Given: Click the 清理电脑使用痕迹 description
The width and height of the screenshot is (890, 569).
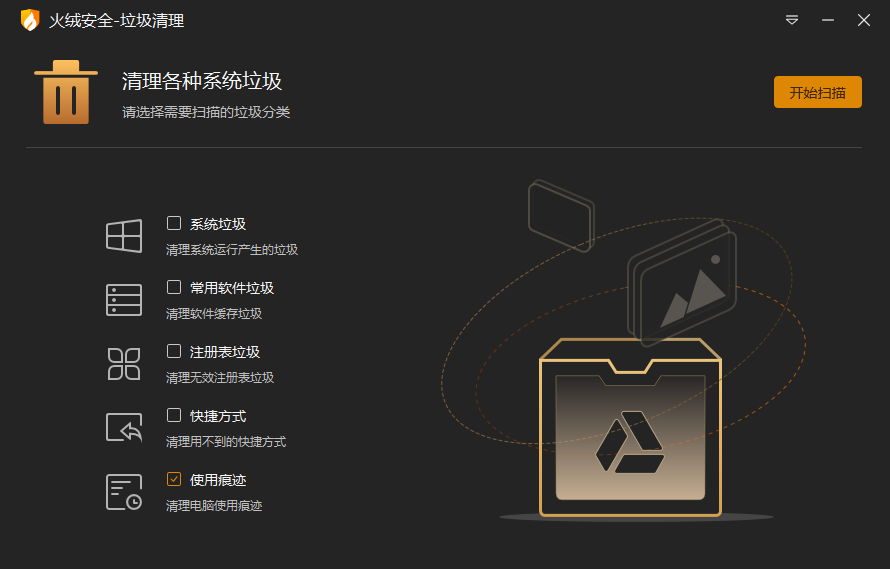Looking at the screenshot, I should click(214, 505).
